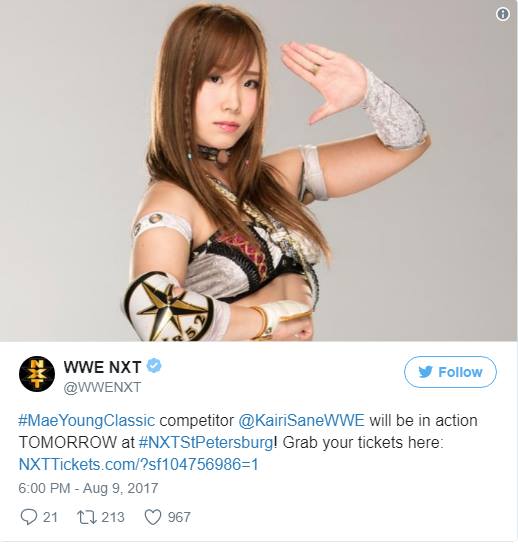Open the #NXTStPetersburg hashtag
Viewport: 518px width, 544px height.
click(205, 443)
